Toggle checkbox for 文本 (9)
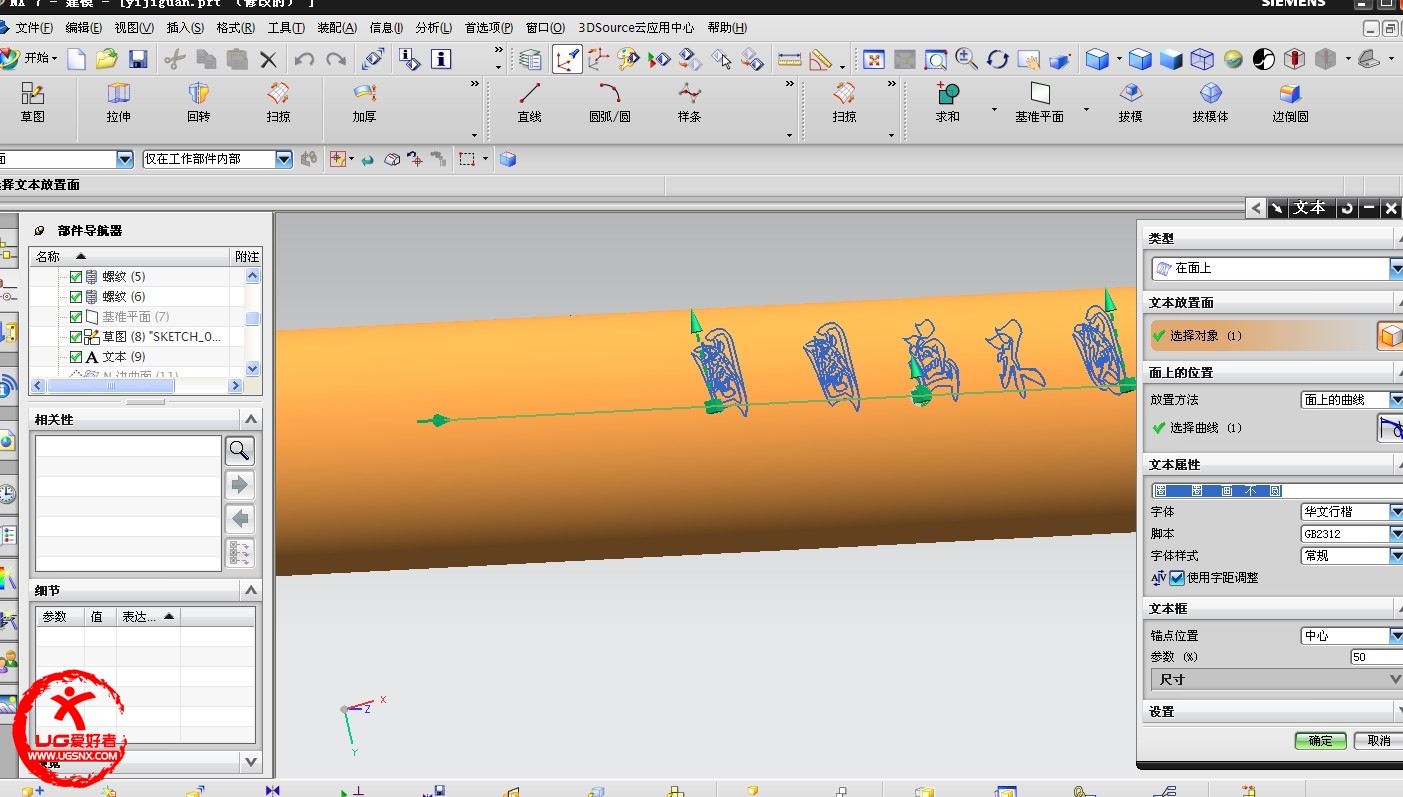The height and width of the screenshot is (797, 1403). coord(76,357)
